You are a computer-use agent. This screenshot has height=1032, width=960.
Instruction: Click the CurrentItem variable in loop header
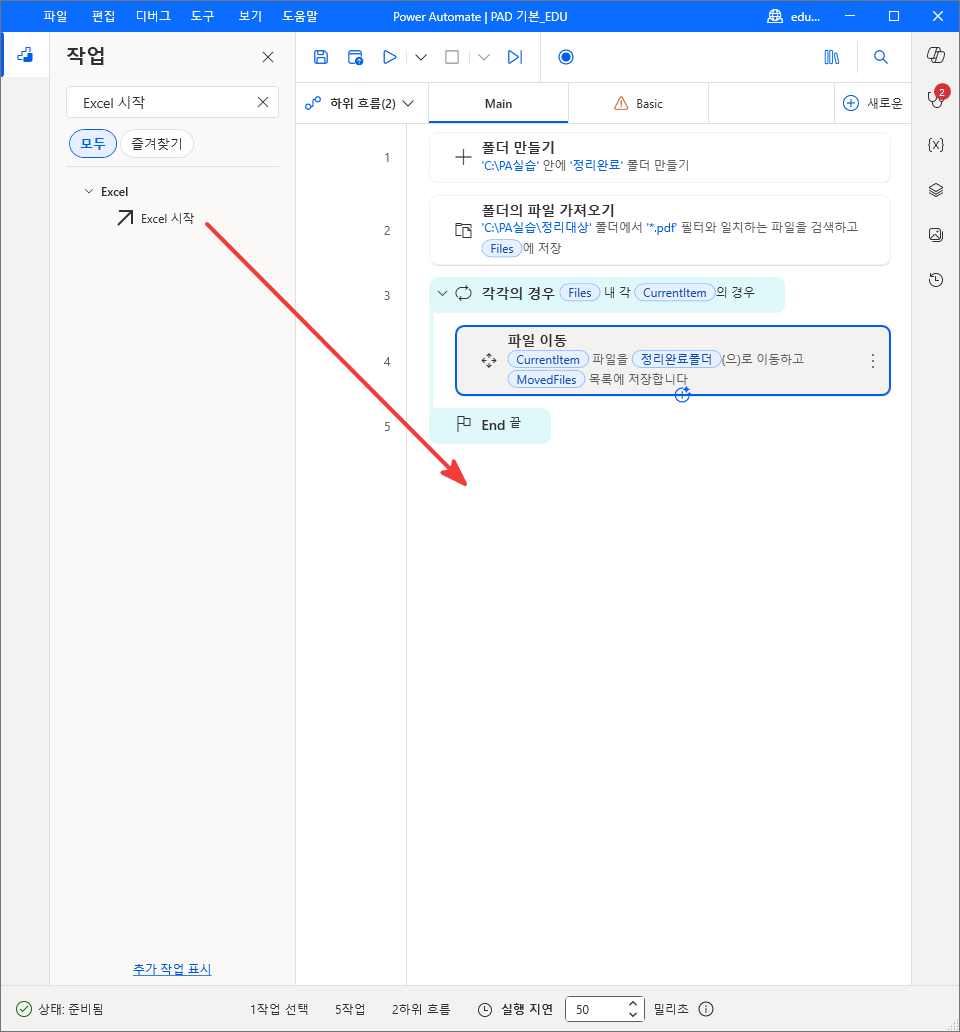(674, 293)
